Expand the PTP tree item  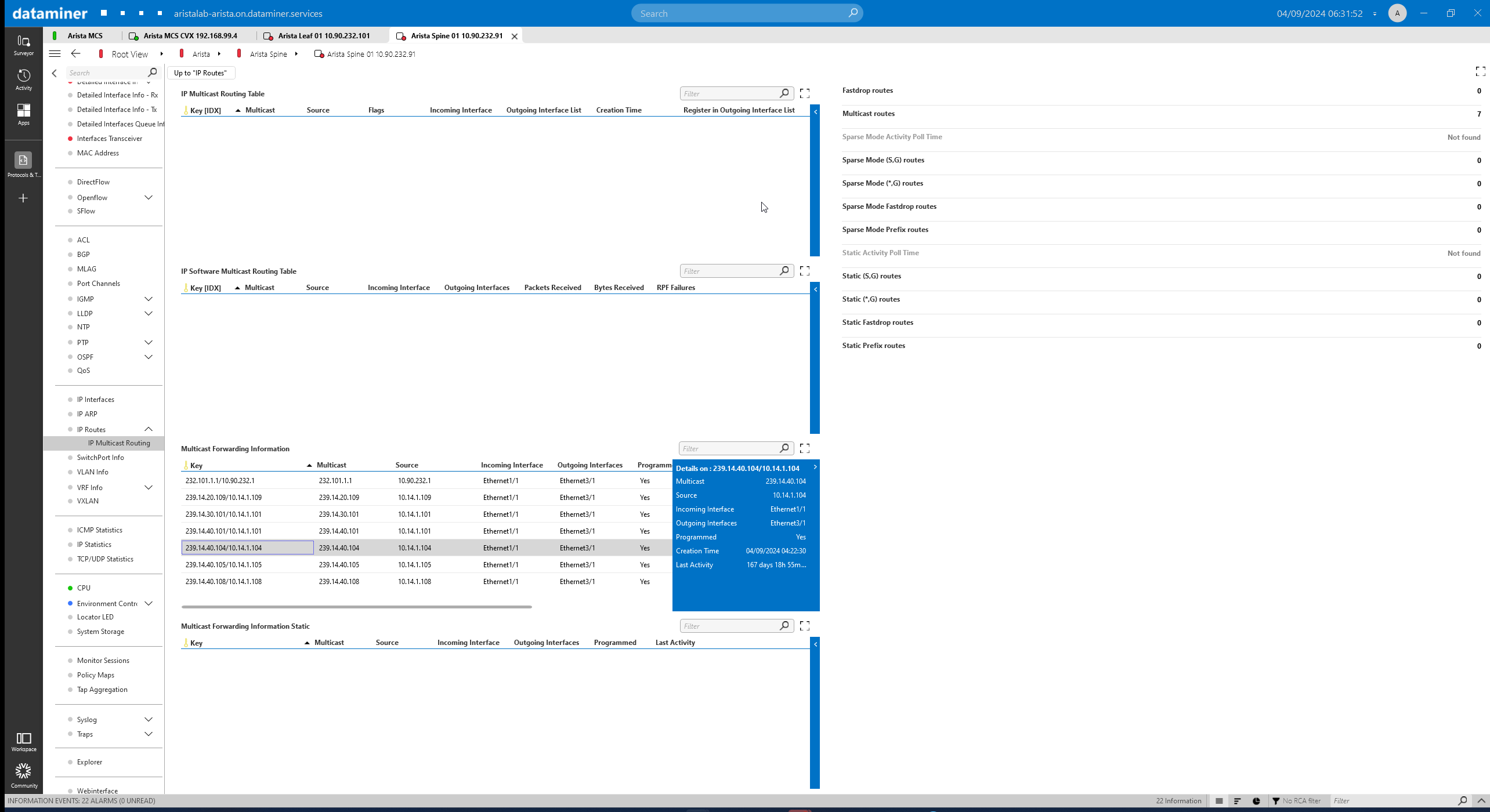tap(149, 343)
